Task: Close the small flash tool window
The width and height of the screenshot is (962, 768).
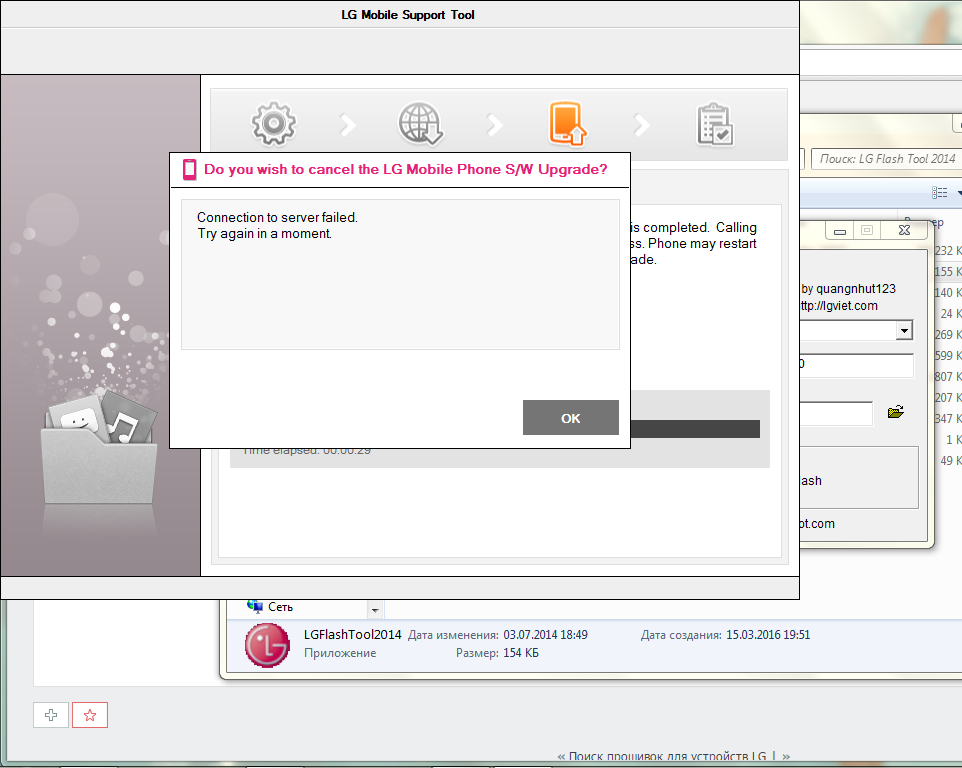Action: click(904, 230)
